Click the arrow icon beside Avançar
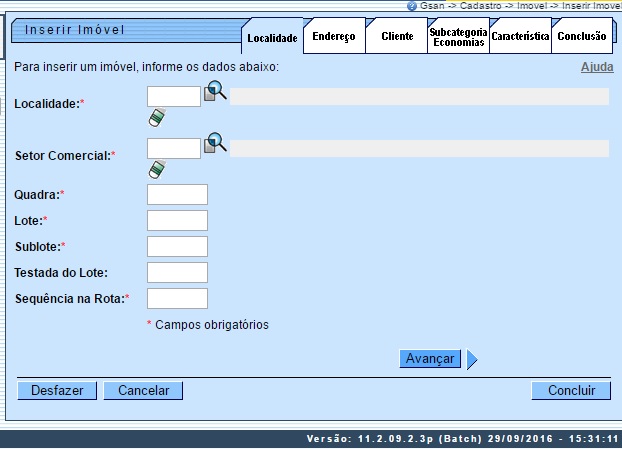Image resolution: width=622 pixels, height=449 pixels. (x=473, y=359)
